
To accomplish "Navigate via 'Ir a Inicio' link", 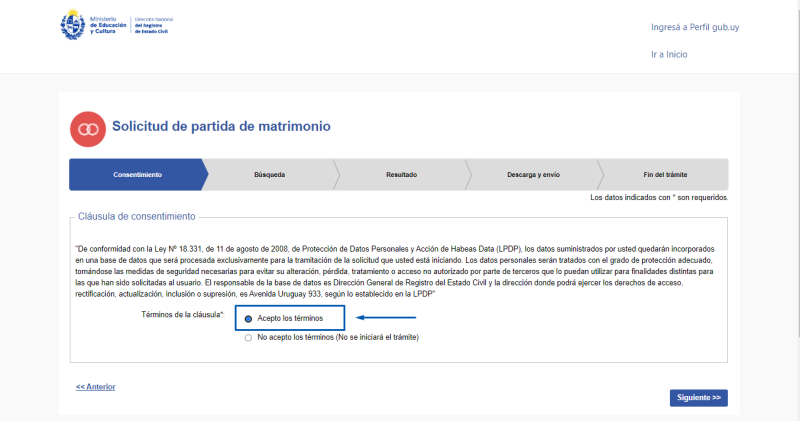I will tap(669, 54).
